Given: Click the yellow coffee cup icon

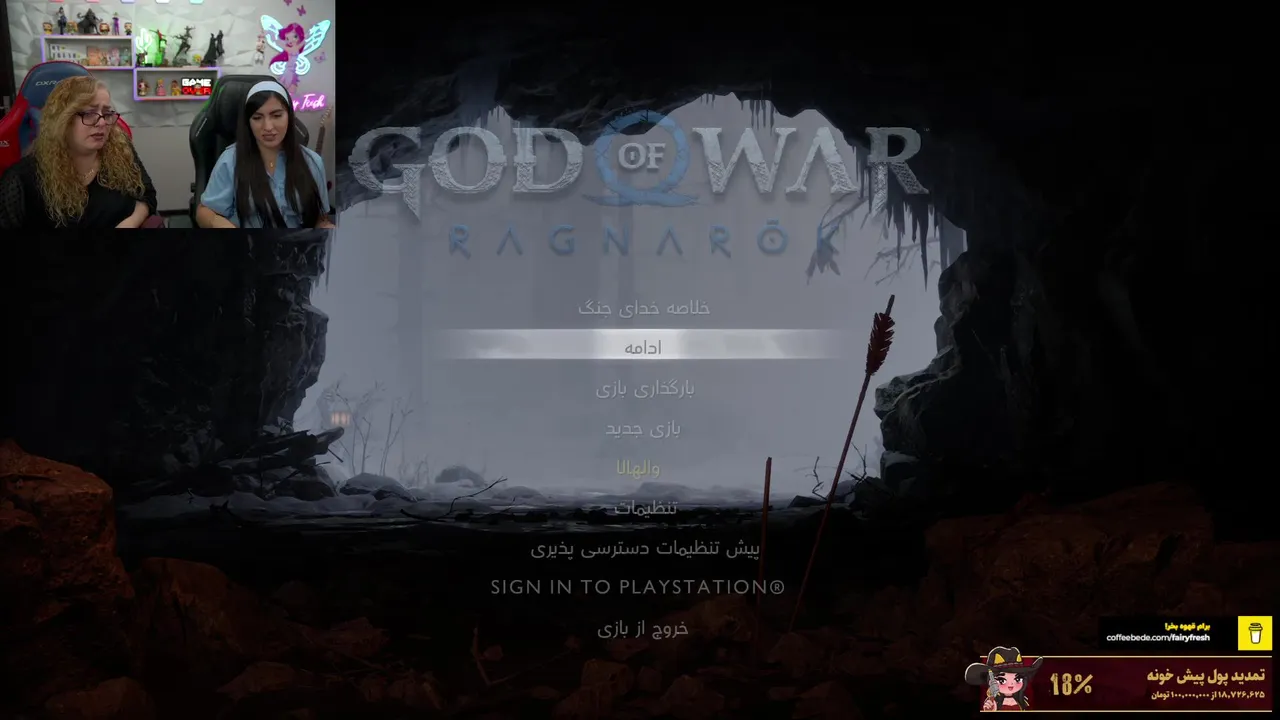Looking at the screenshot, I should (x=1255, y=633).
